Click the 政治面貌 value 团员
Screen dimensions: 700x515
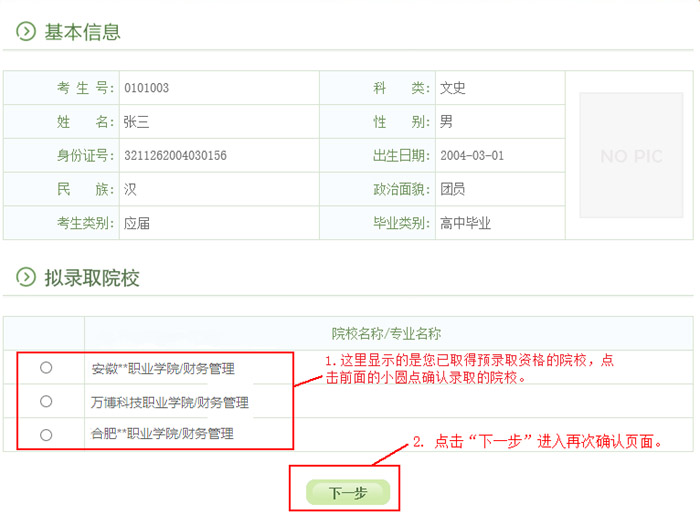click(x=453, y=189)
